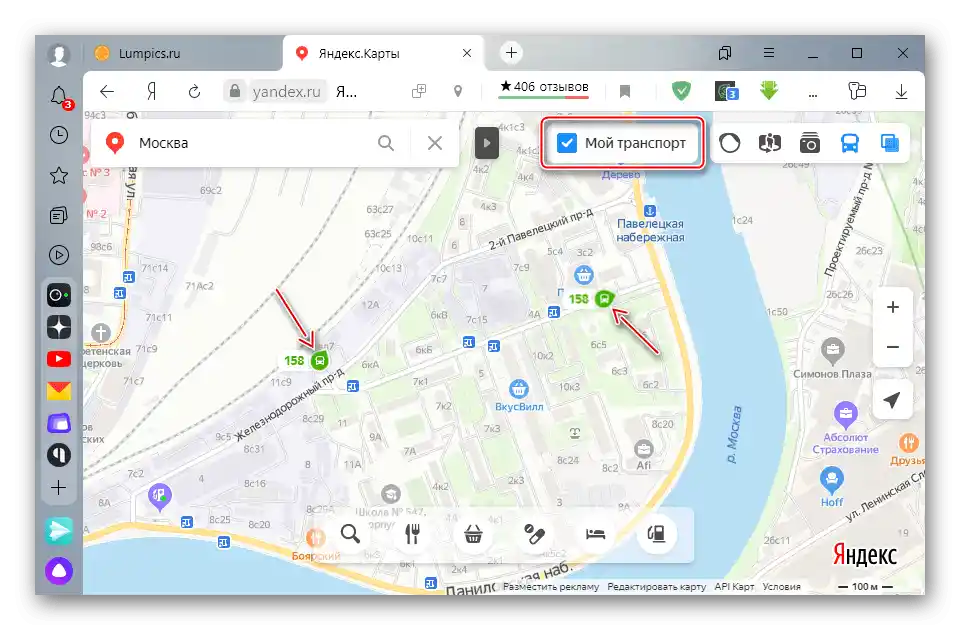
Task: Open Разместить рекламу link
Action: click(551, 587)
